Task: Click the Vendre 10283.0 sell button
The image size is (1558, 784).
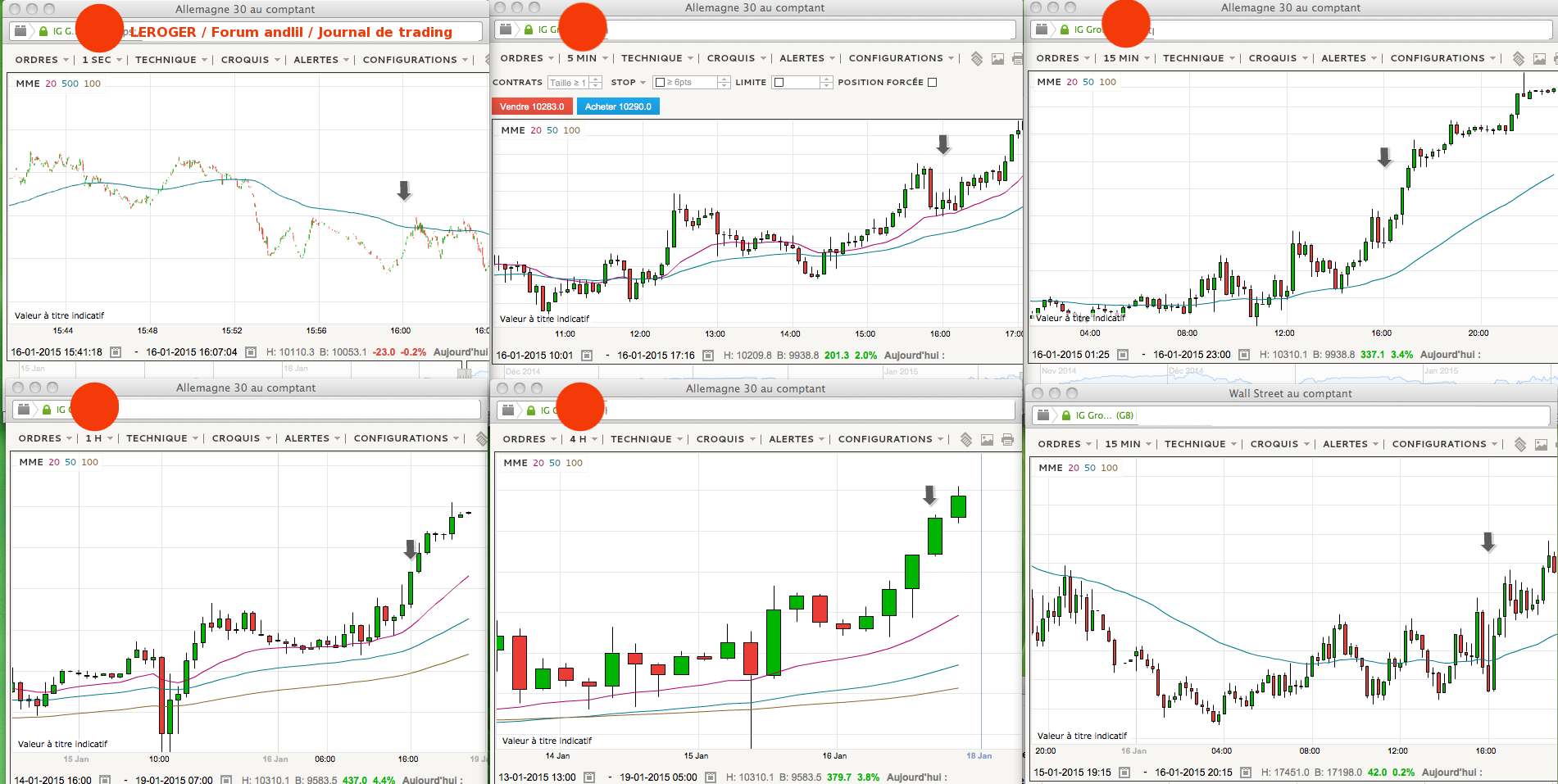Action: (x=532, y=106)
